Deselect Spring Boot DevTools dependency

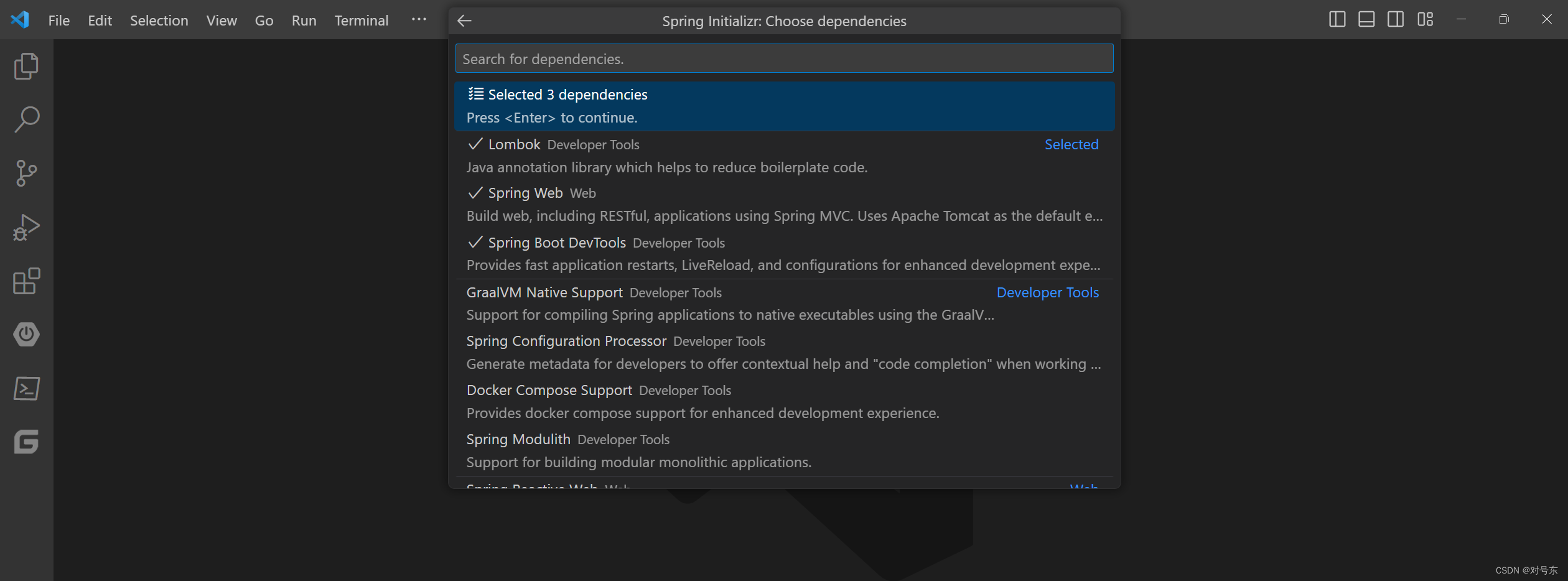click(x=784, y=254)
